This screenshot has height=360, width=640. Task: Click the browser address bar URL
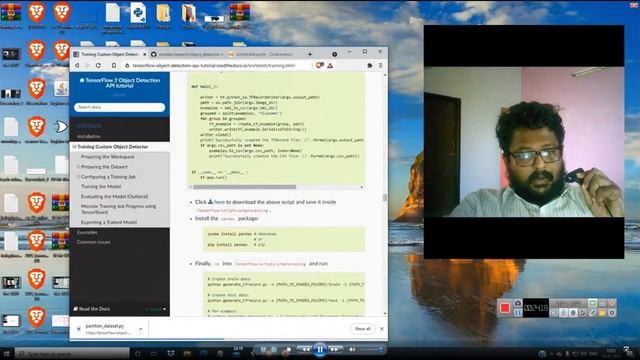coord(214,65)
